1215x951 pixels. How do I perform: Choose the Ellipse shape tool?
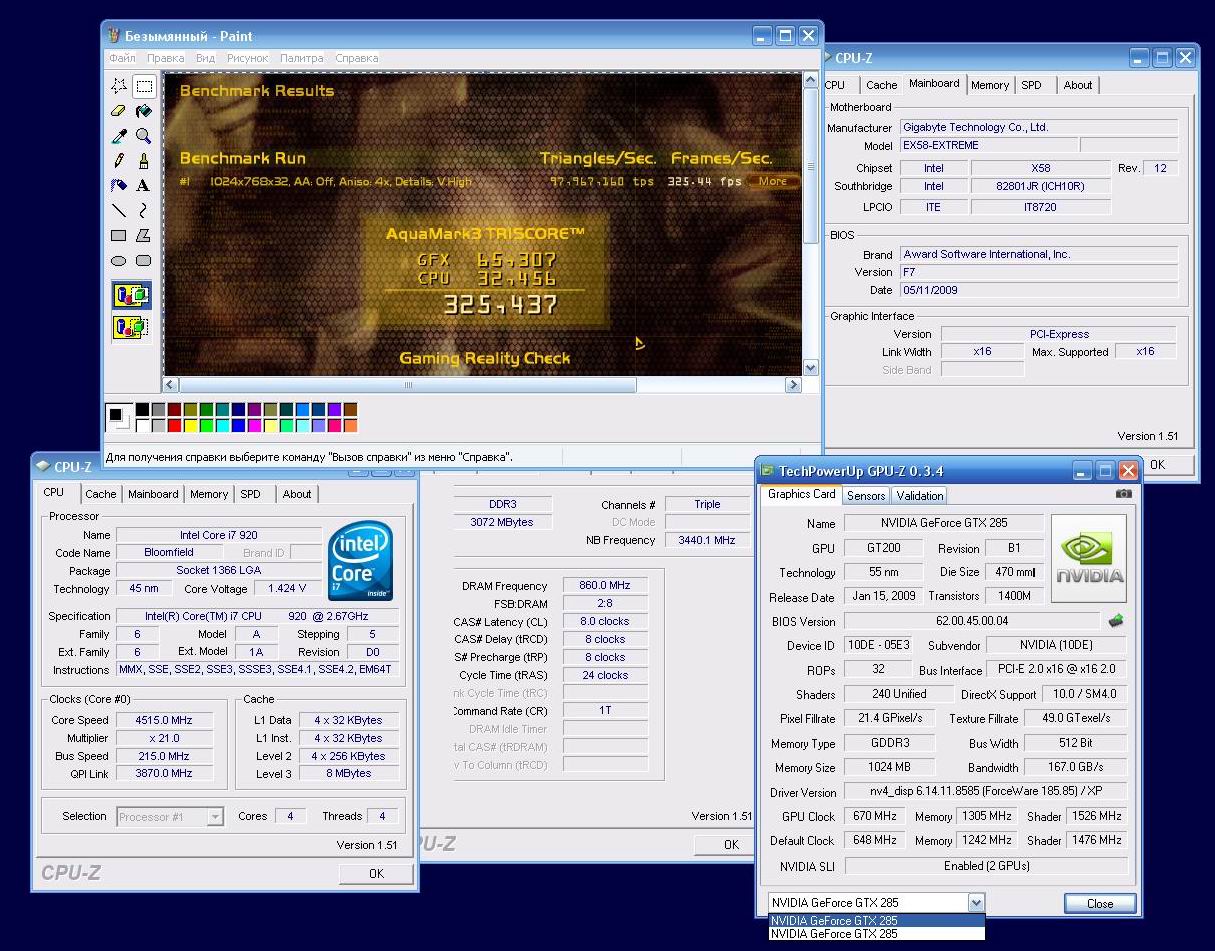tap(119, 261)
